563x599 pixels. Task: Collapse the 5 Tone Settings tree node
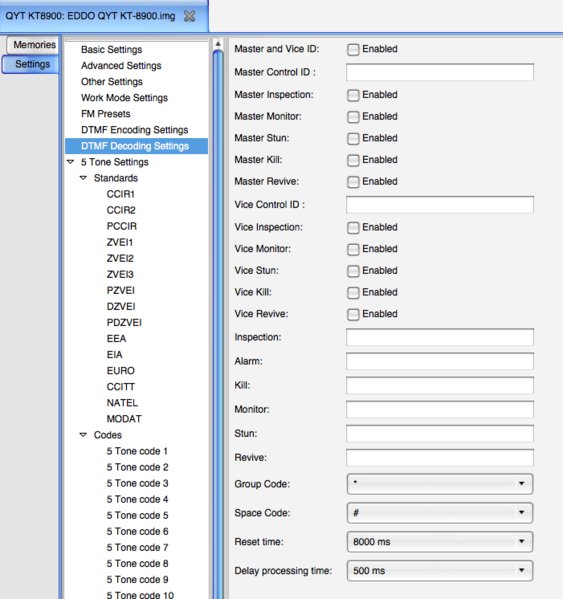70,162
